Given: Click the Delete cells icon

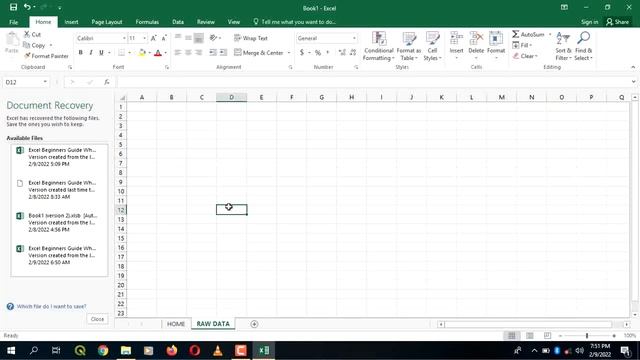Looking at the screenshot, I should 476,39.
